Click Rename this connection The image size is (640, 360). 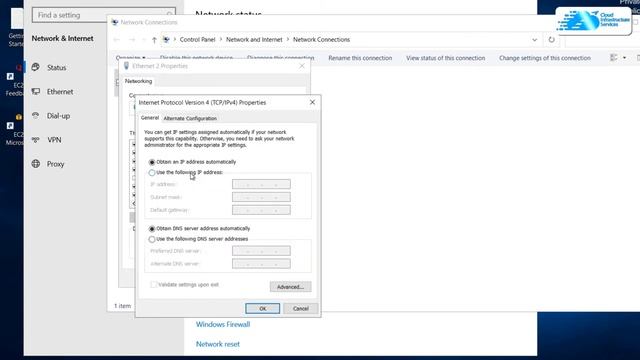coord(360,58)
